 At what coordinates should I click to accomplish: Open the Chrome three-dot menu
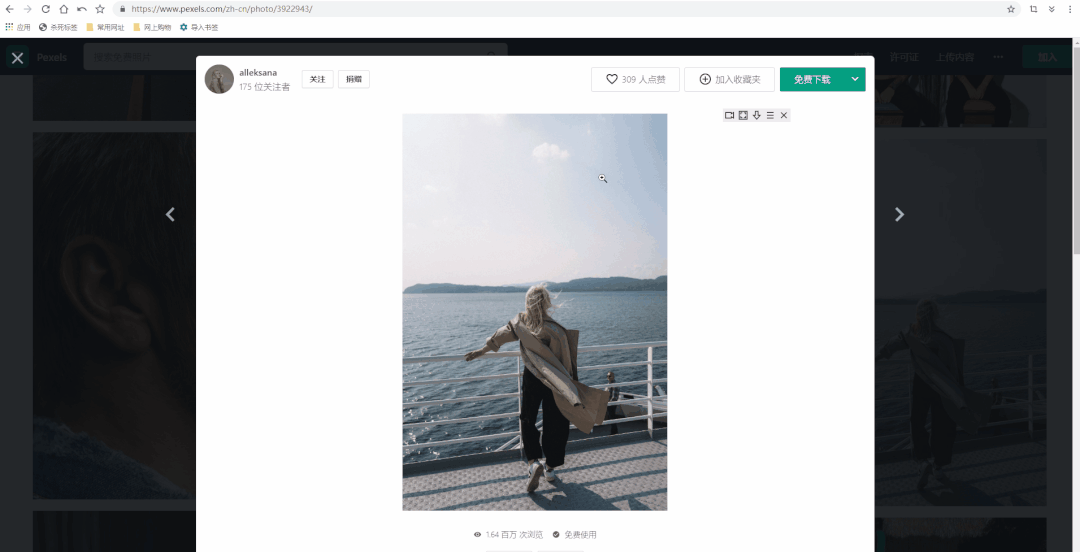point(1070,9)
